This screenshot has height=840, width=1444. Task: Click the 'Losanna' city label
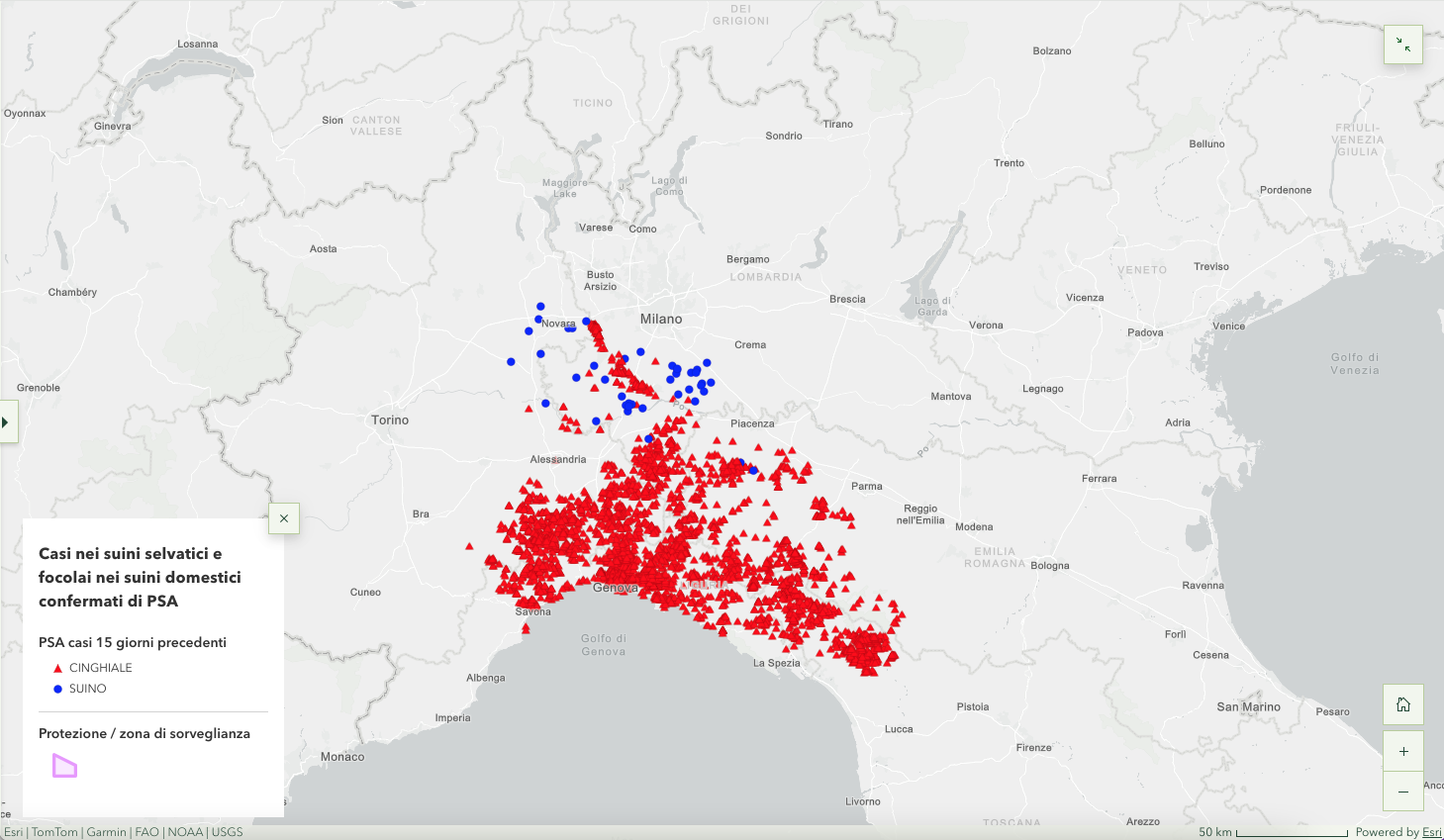198,44
